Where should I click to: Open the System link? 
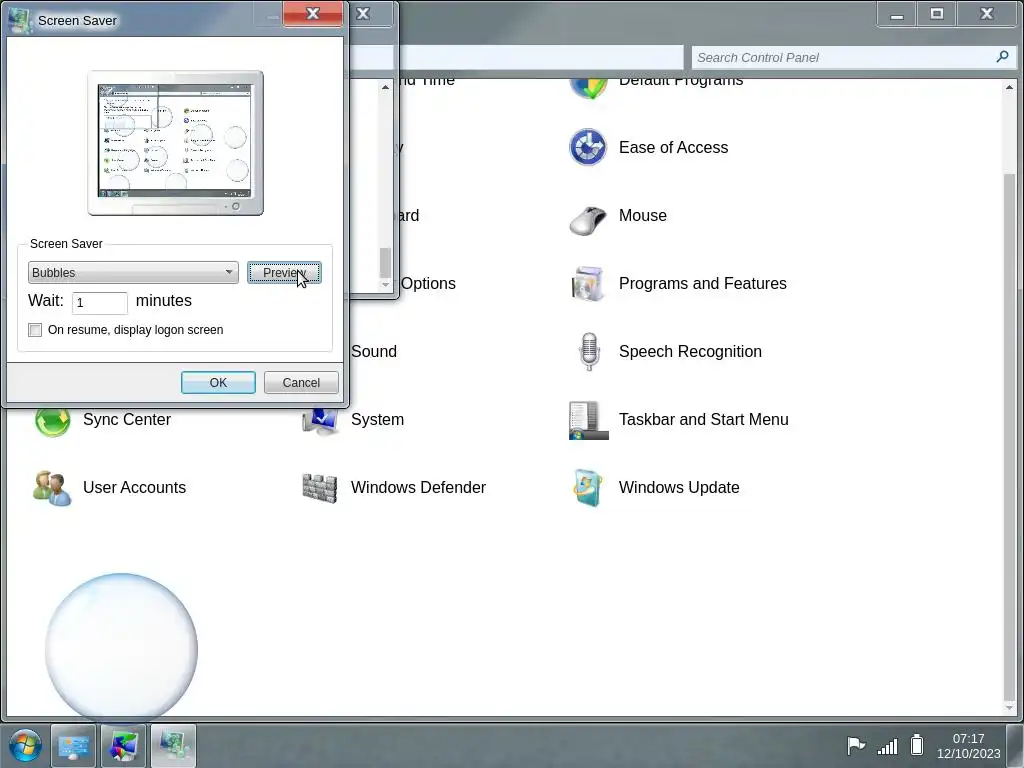(377, 419)
